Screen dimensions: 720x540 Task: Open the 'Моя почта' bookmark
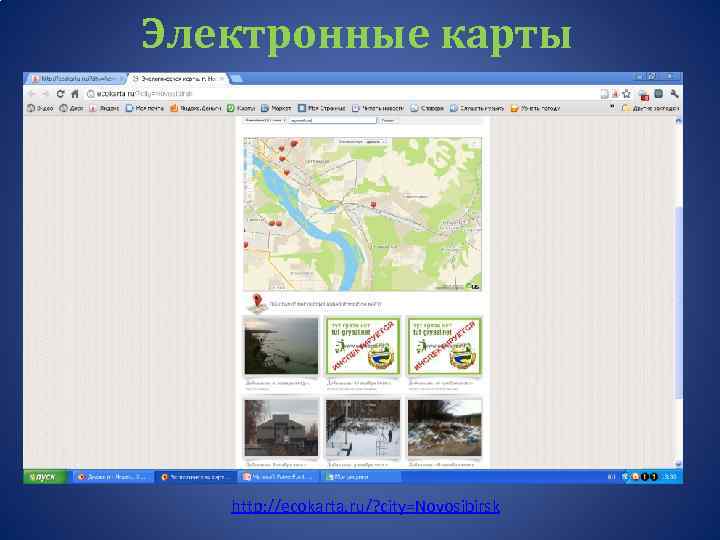pyautogui.click(x=145, y=108)
